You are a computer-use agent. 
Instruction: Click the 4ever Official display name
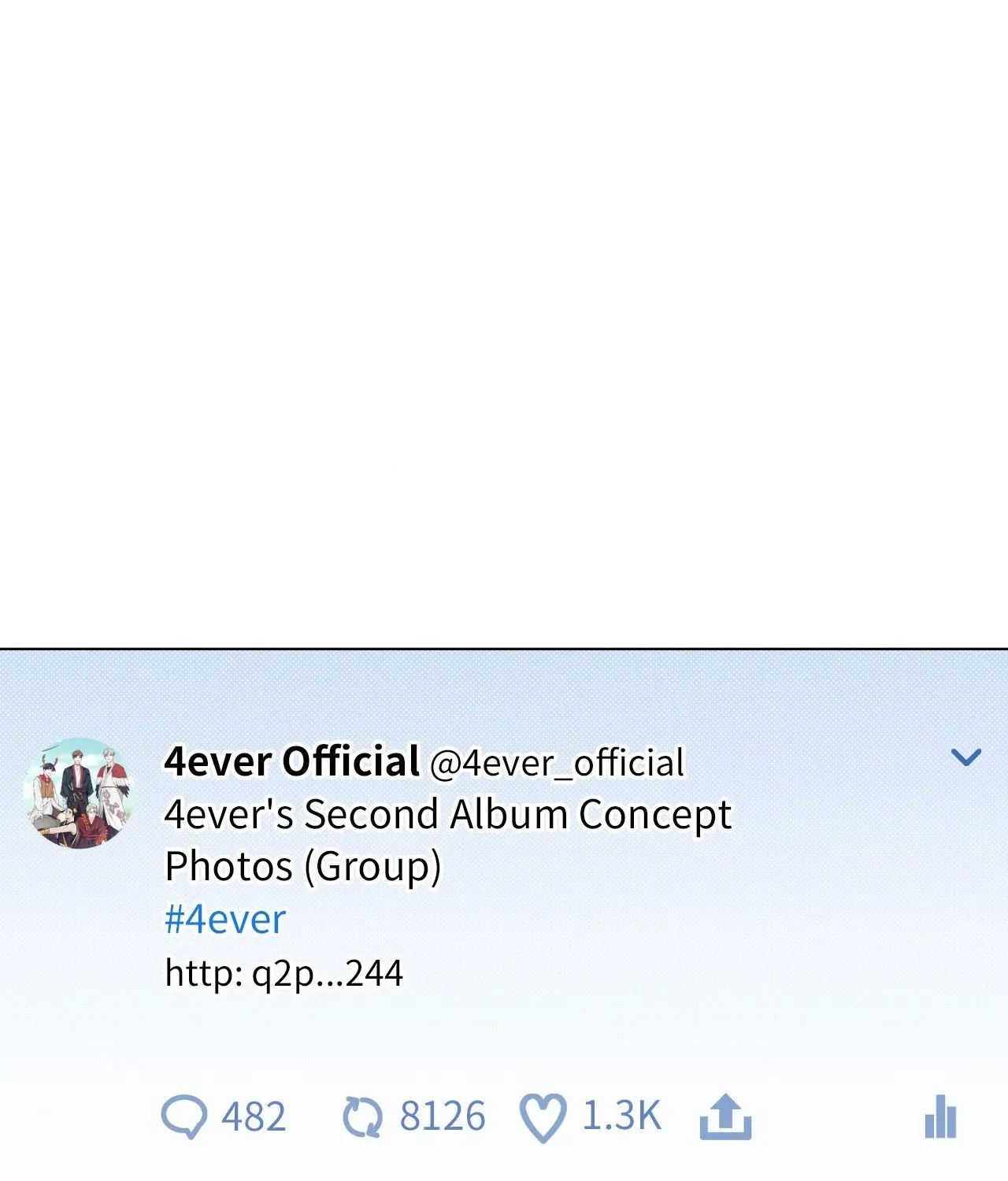291,761
